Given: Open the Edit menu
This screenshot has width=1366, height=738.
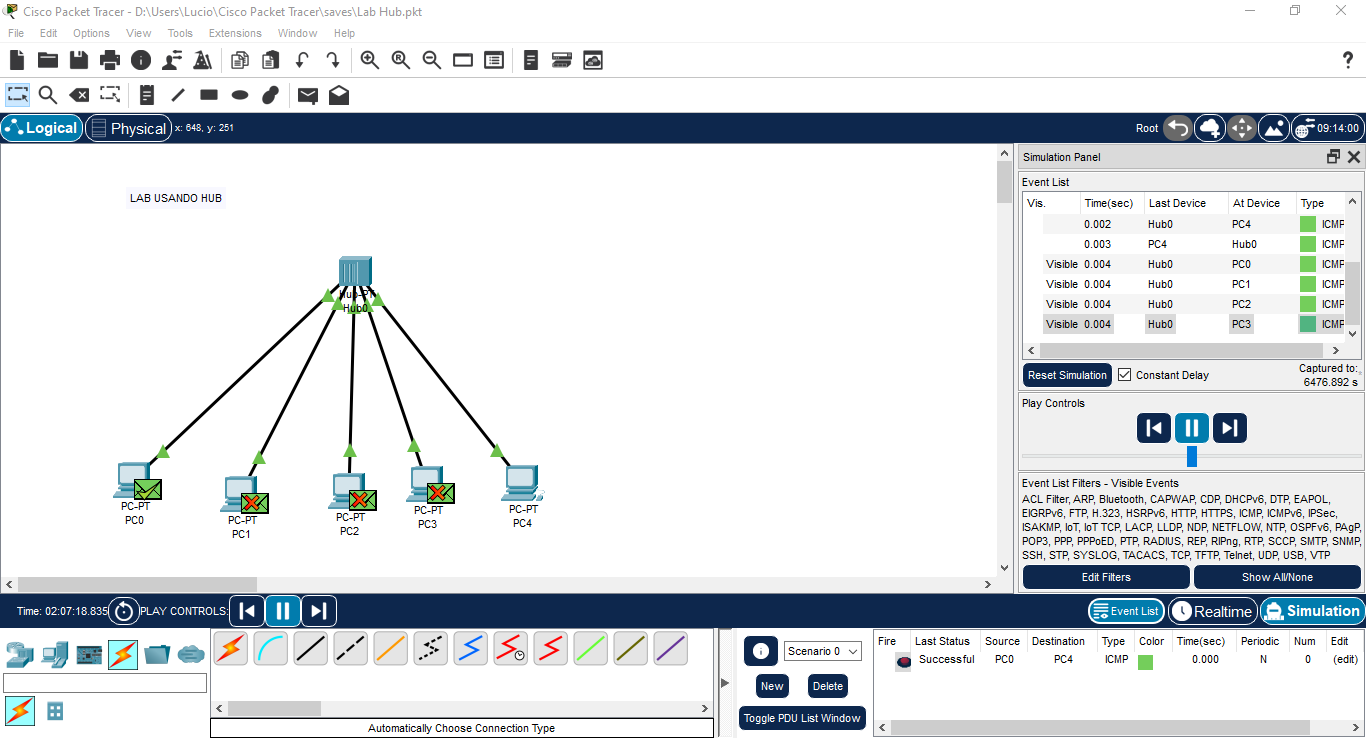Looking at the screenshot, I should pyautogui.click(x=49, y=33).
